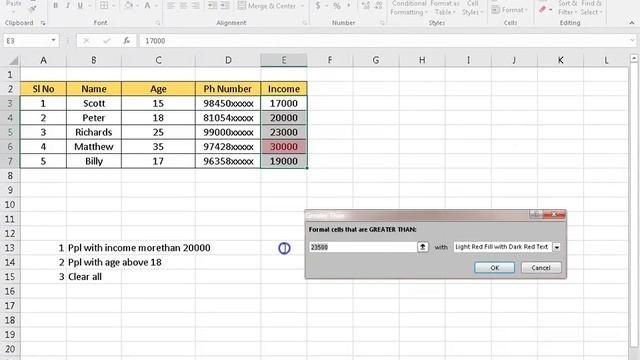The width and height of the screenshot is (640, 360).
Task: Open the Font group dialog launcher
Action: click(158, 23)
